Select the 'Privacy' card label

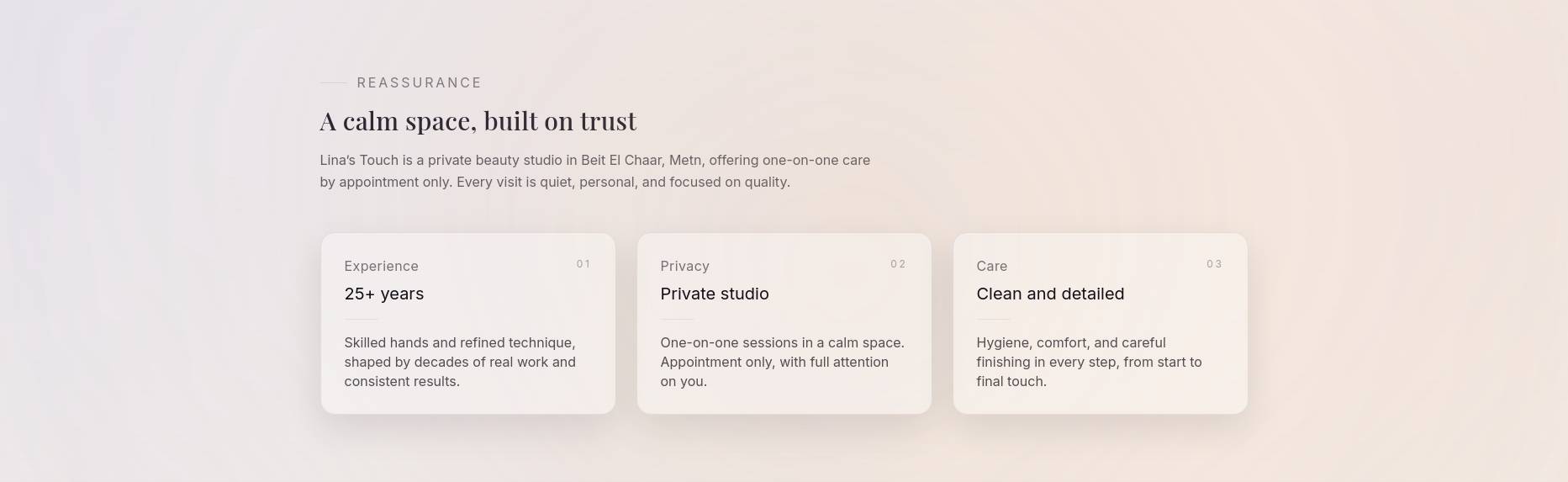[x=684, y=266]
